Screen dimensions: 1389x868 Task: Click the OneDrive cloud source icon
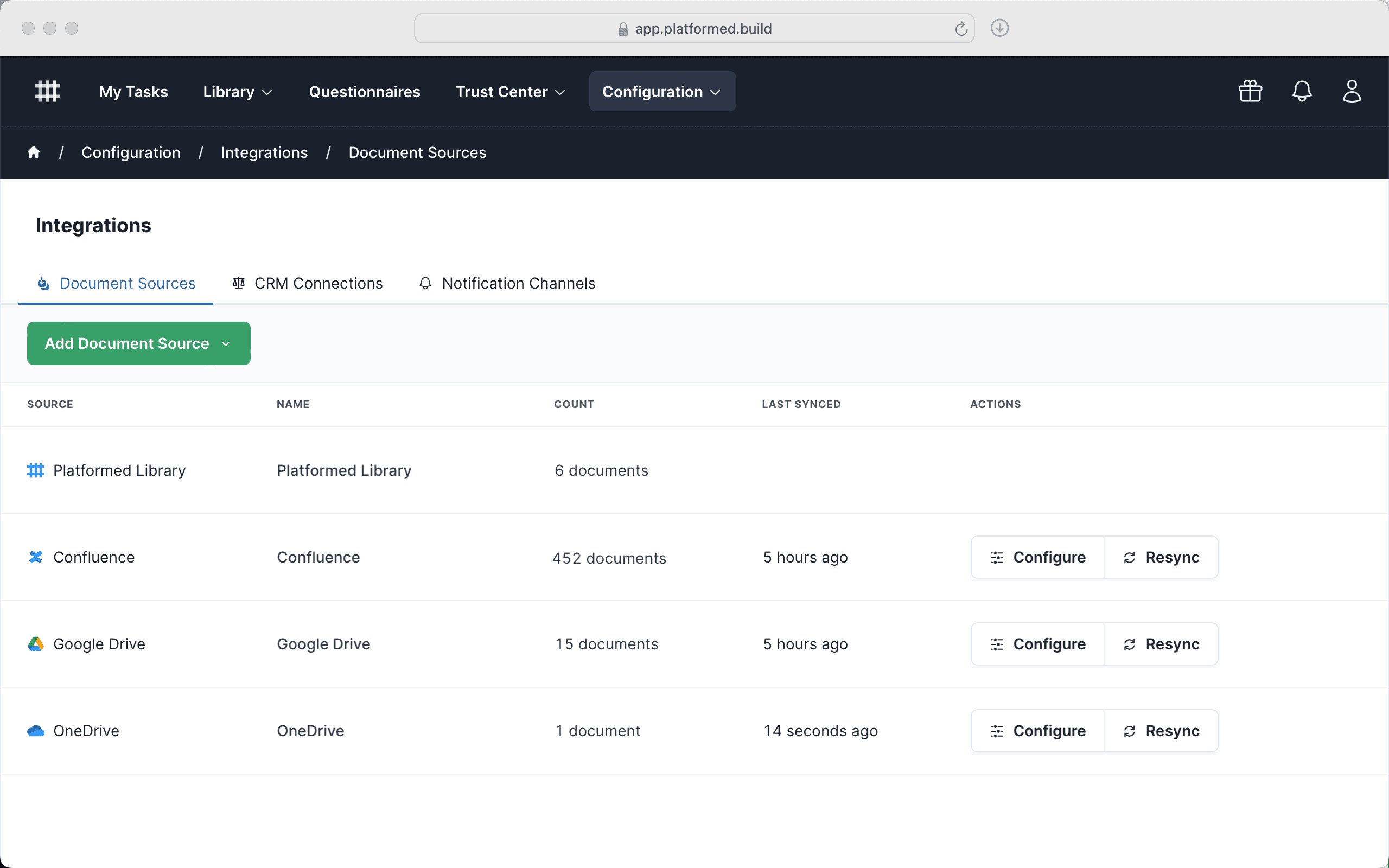point(36,731)
